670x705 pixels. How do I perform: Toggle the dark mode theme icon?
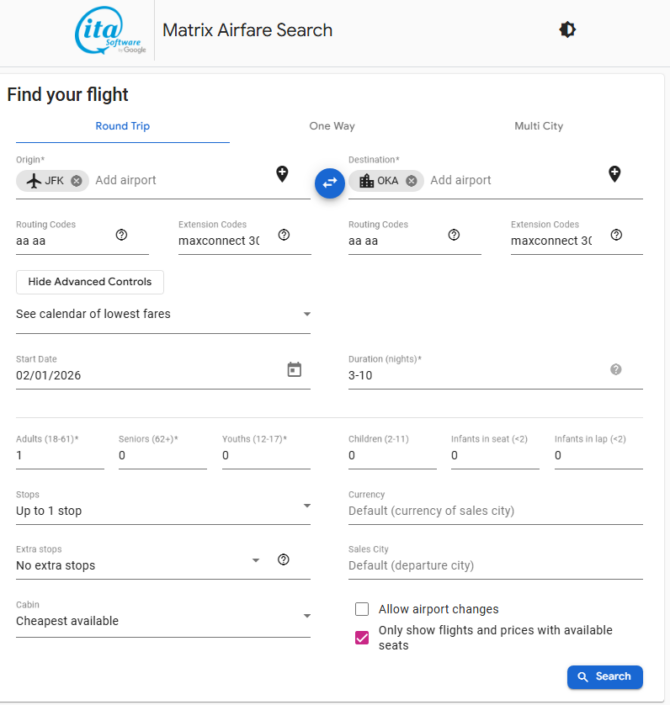click(x=567, y=30)
